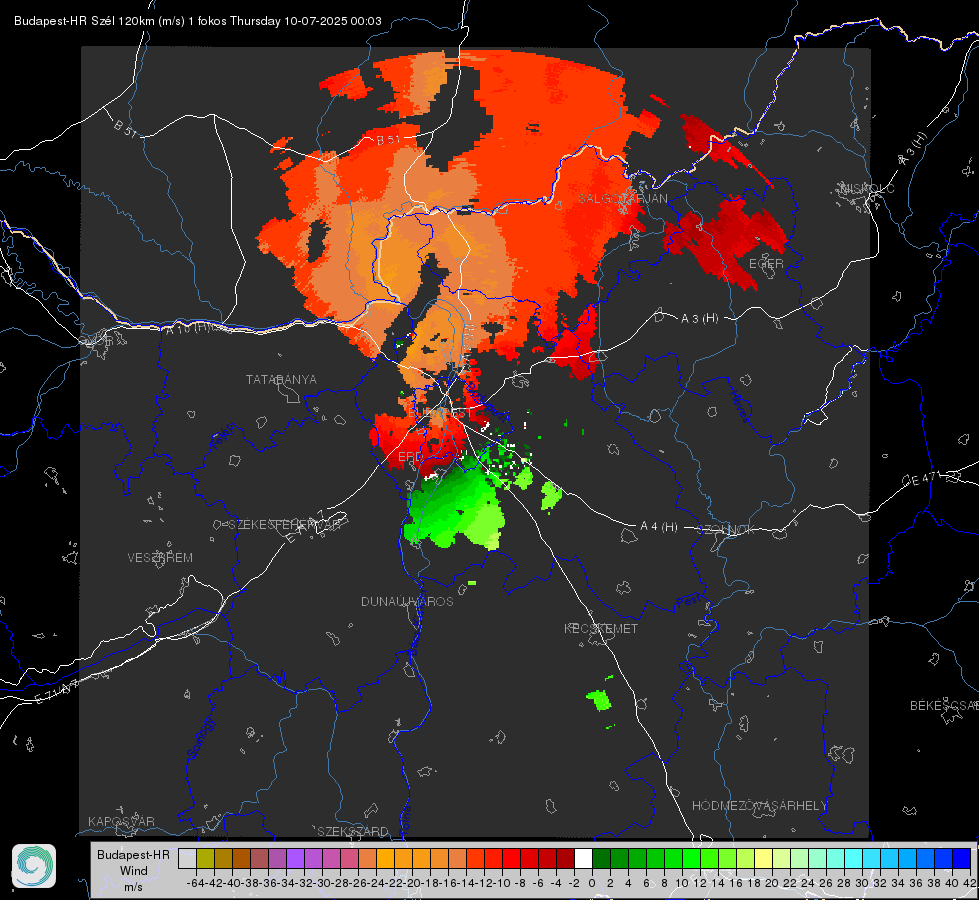Click the small green echo south of Kecskemét
This screenshot has height=900, width=979.
599,700
